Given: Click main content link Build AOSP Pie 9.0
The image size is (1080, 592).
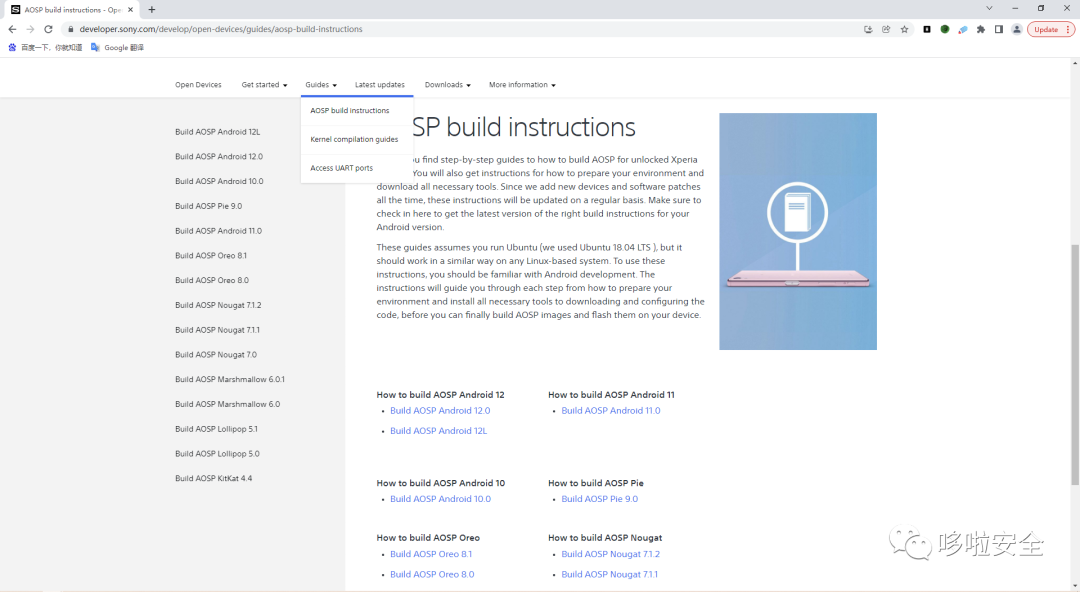Looking at the screenshot, I should click(600, 499).
